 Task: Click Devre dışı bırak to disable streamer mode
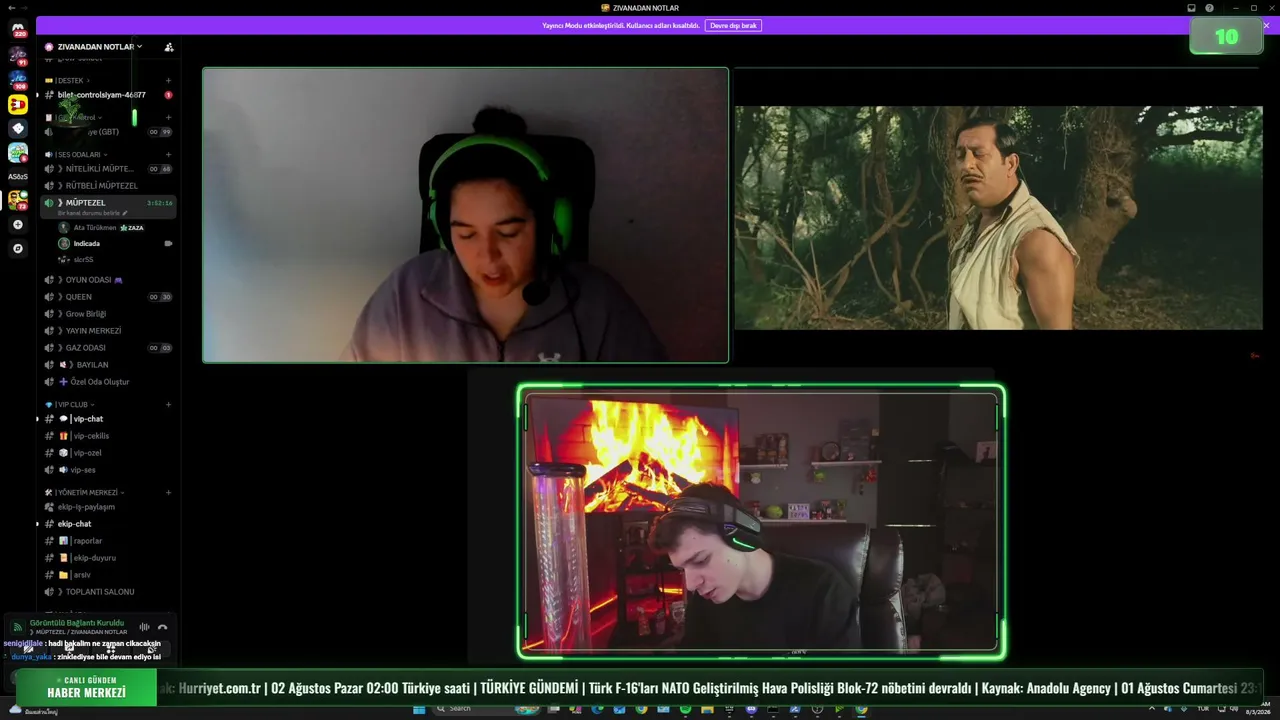pos(733,25)
